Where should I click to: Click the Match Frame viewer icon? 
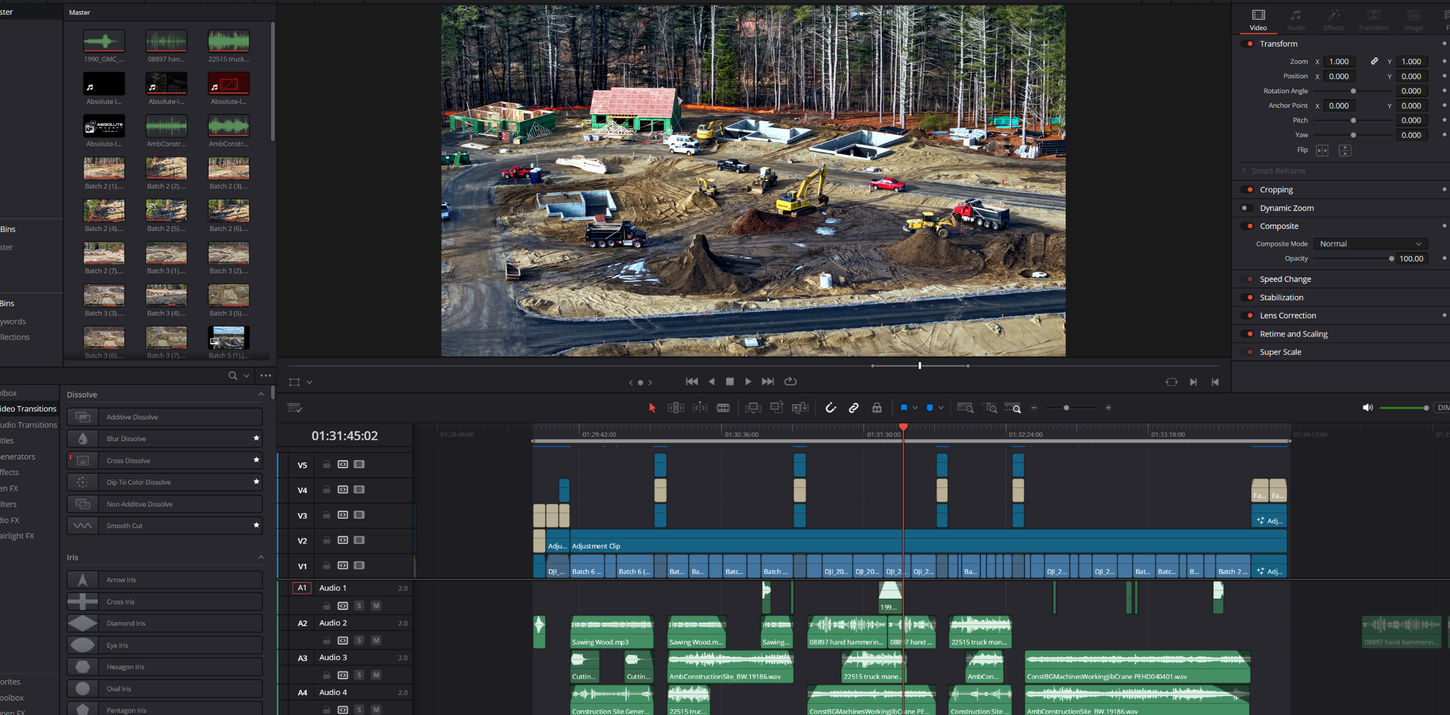point(1172,382)
